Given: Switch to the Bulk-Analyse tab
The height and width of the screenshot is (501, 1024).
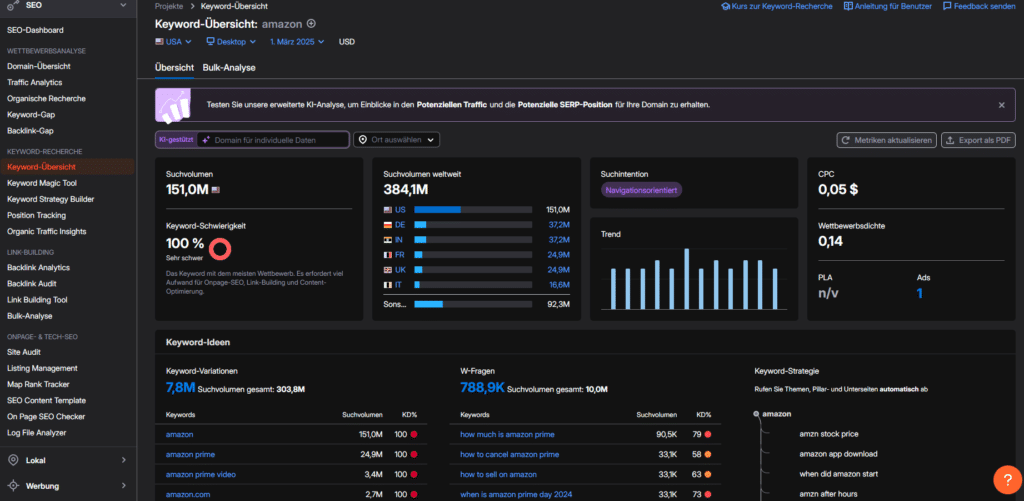Looking at the screenshot, I should [229, 67].
